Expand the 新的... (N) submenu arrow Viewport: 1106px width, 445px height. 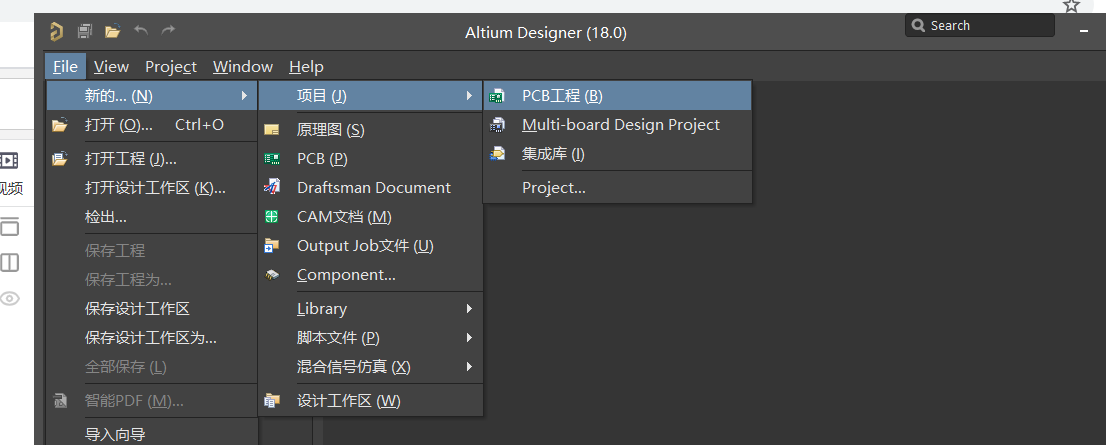coord(244,95)
